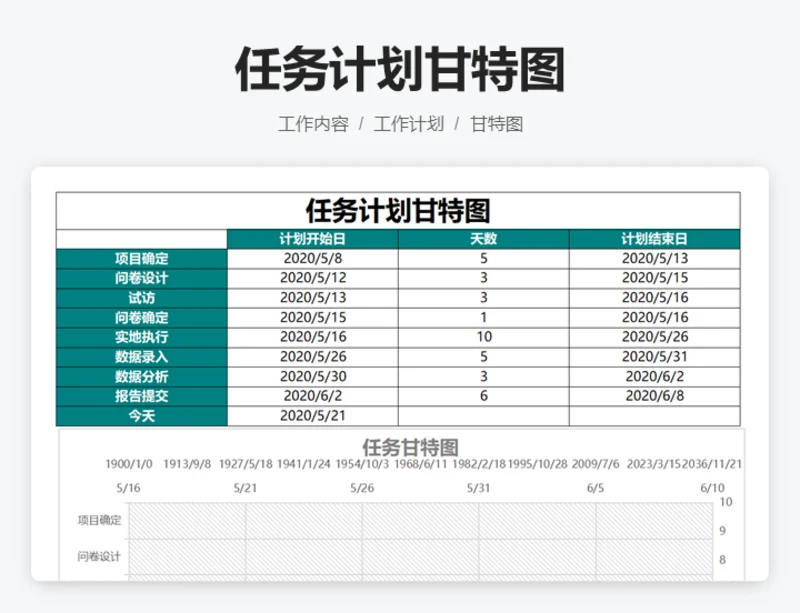Image resolution: width=800 pixels, height=613 pixels.
Task: Click days value 3 in 问卷设计 row
Action: [484, 278]
